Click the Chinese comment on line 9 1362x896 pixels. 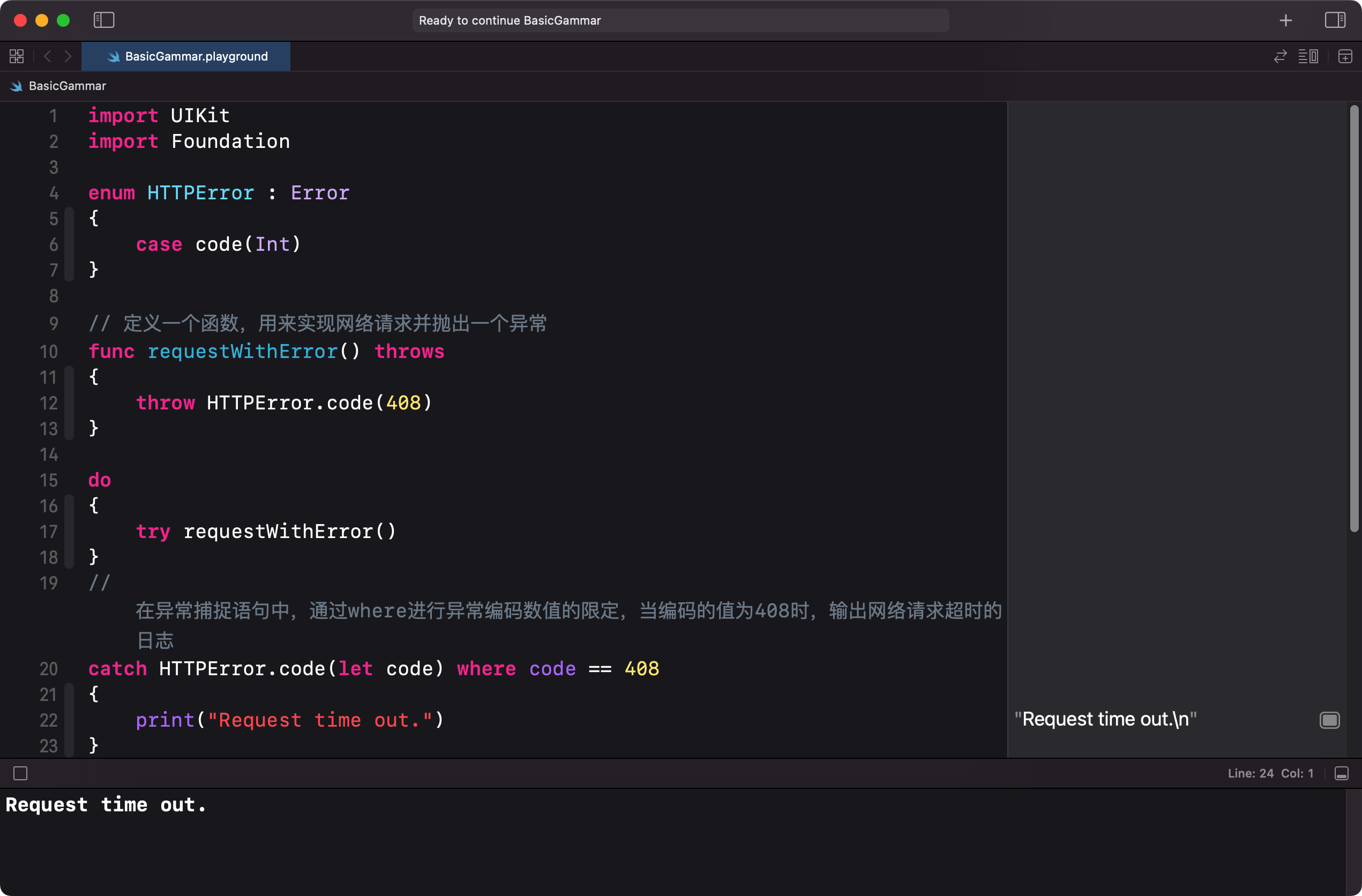coord(318,324)
